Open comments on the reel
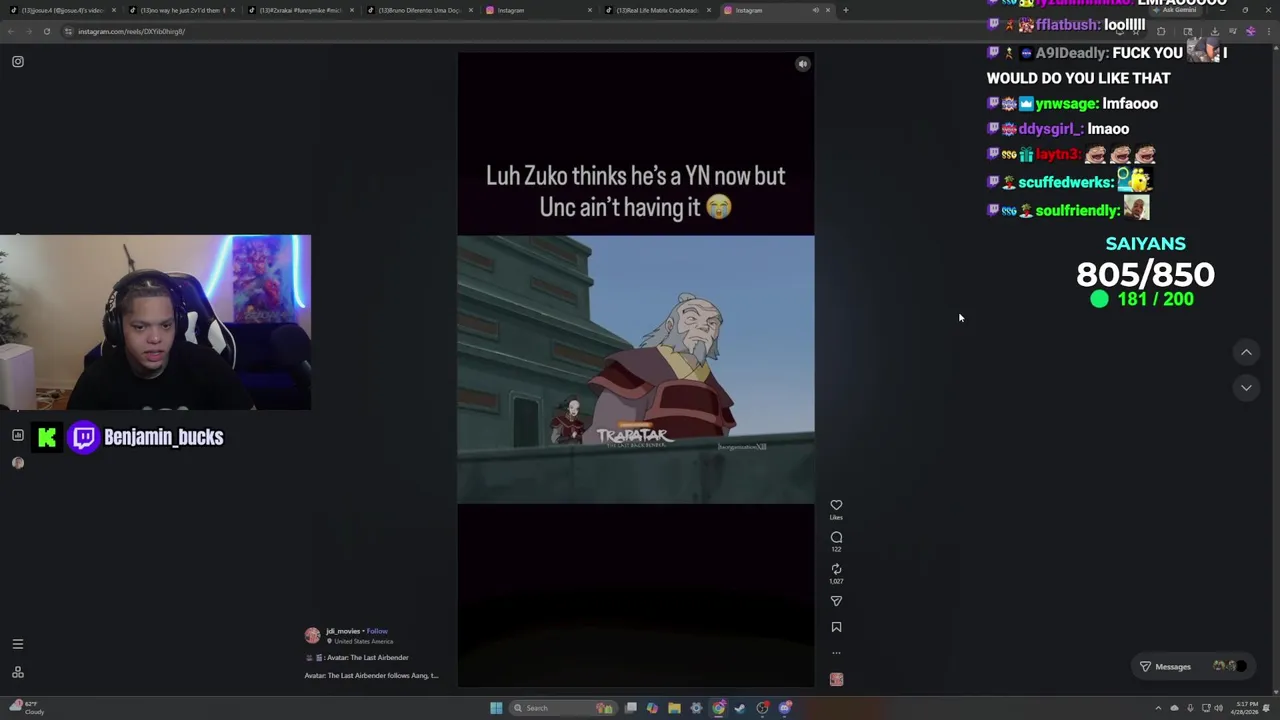The image size is (1280, 720). [x=836, y=537]
